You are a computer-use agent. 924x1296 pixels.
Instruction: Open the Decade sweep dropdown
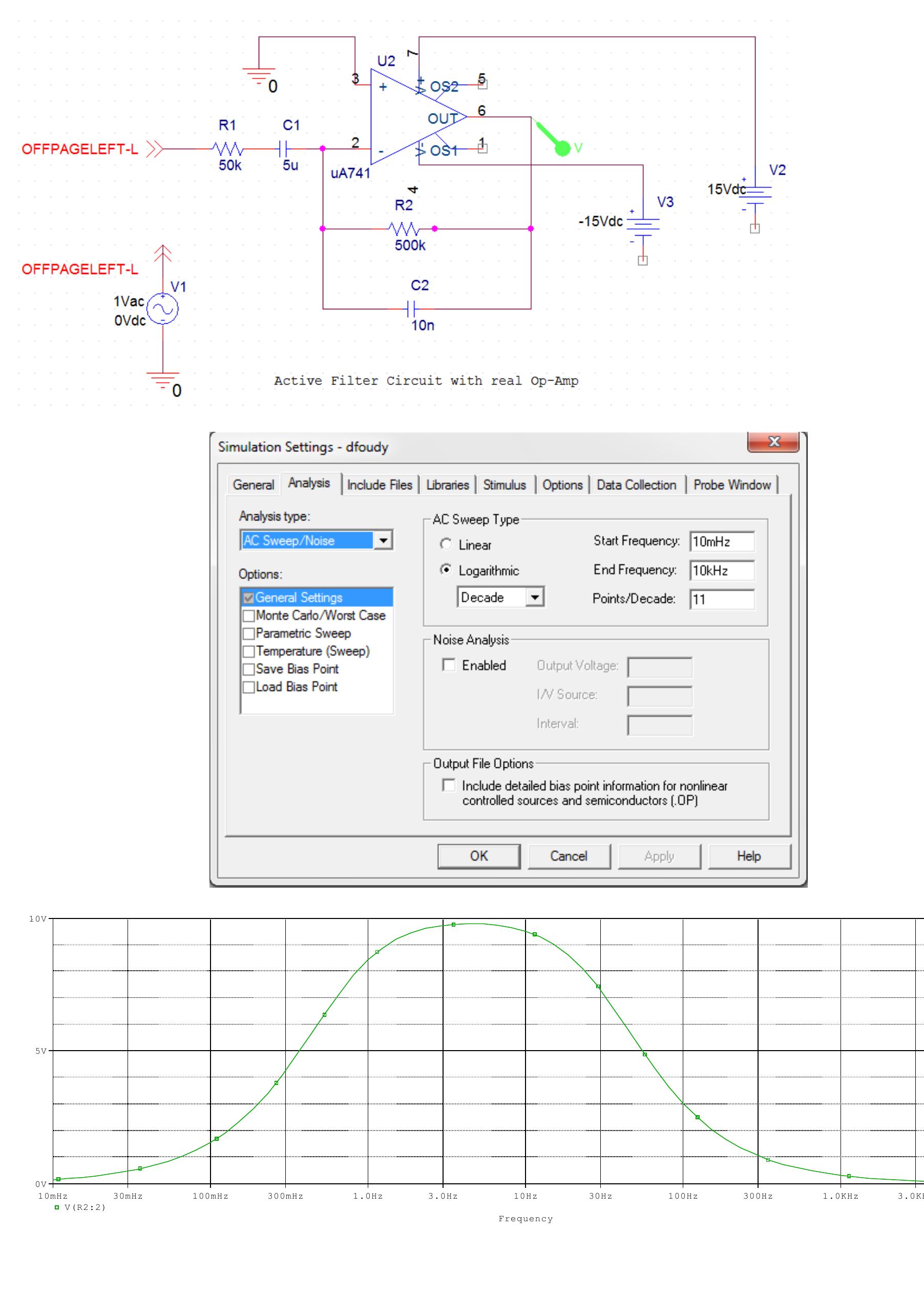click(535, 597)
